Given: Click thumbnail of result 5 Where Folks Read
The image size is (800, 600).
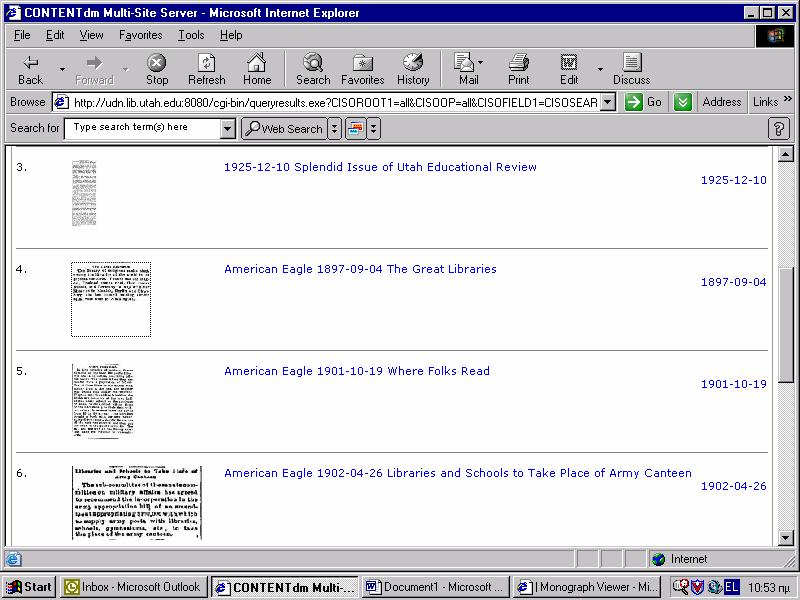Looking at the screenshot, I should [x=103, y=401].
